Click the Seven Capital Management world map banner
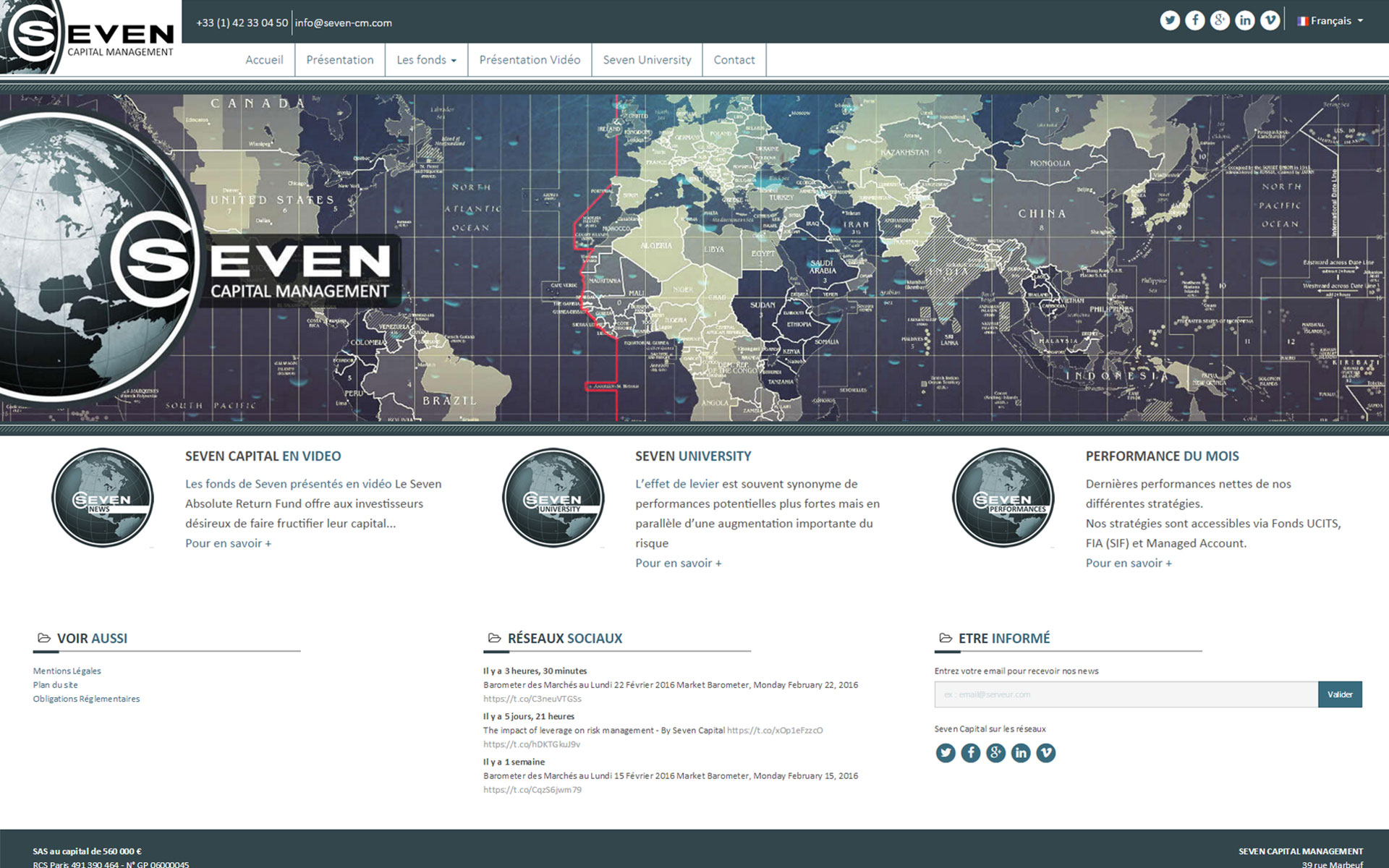 [x=694, y=258]
